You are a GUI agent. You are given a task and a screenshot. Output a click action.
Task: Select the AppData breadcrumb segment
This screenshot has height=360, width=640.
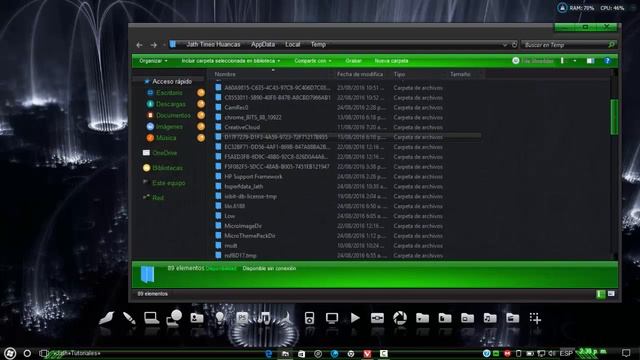pyautogui.click(x=263, y=44)
